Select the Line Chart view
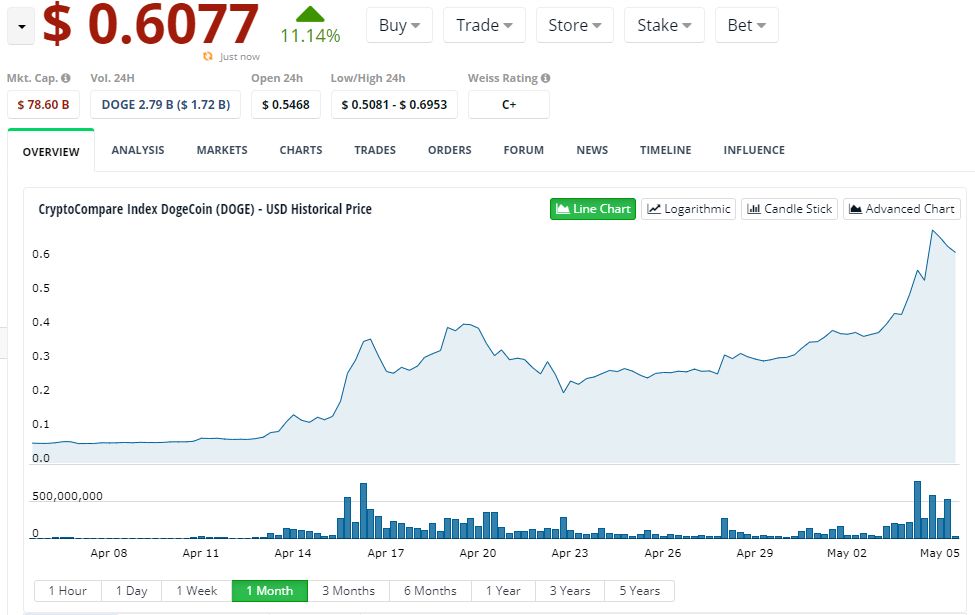 593,209
